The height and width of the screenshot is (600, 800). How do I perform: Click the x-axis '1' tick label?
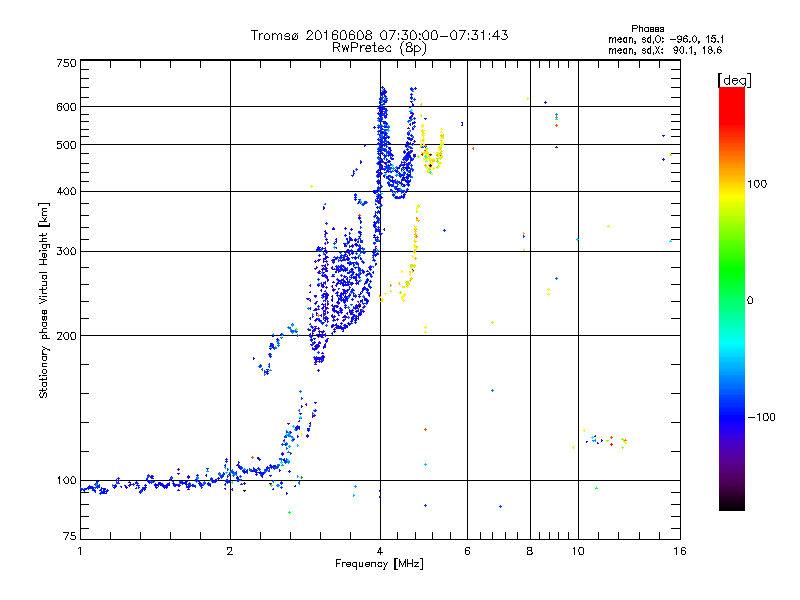tap(80, 551)
